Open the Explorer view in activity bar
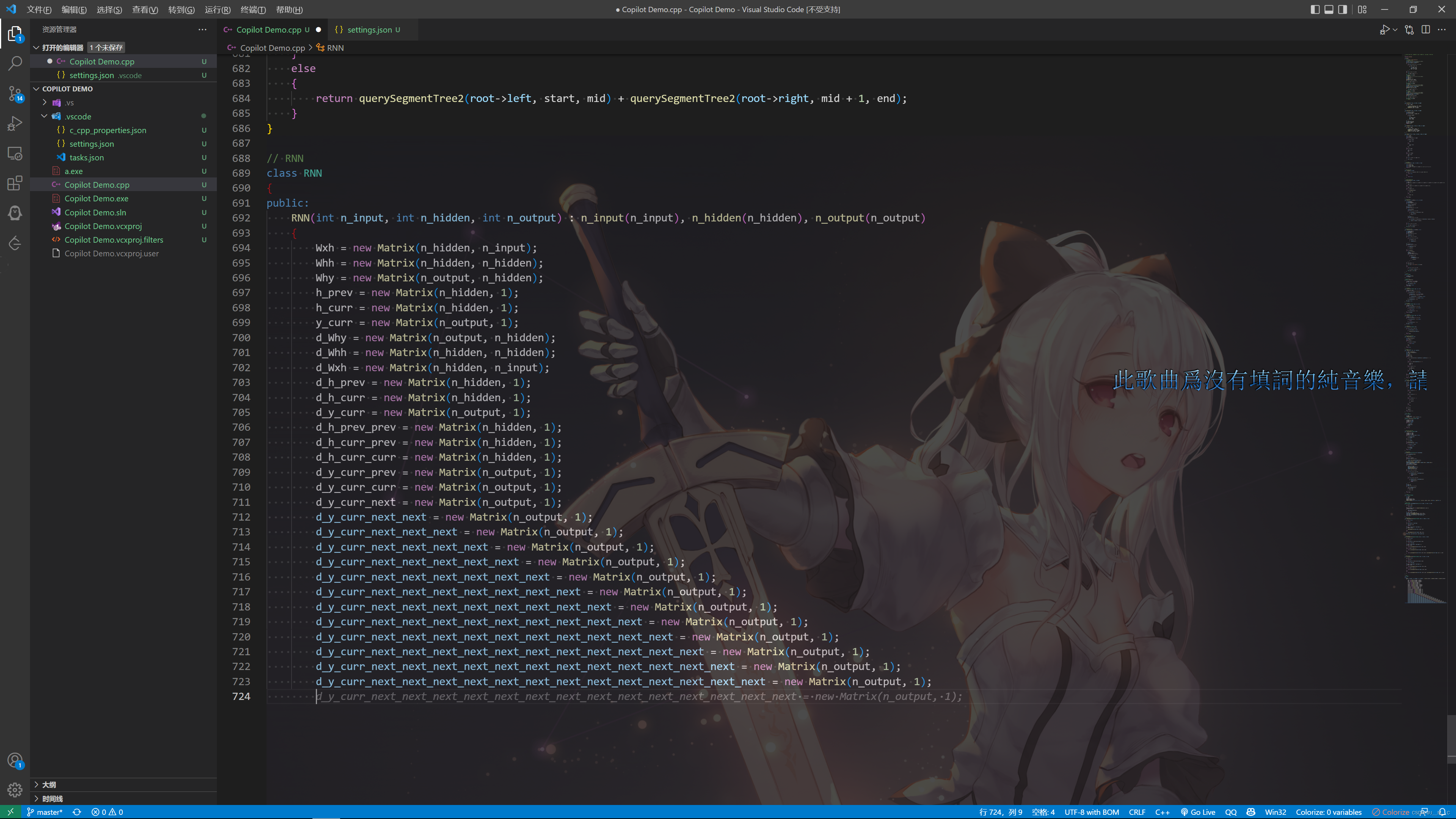Screen dimensions: 1456x819 point(15,34)
